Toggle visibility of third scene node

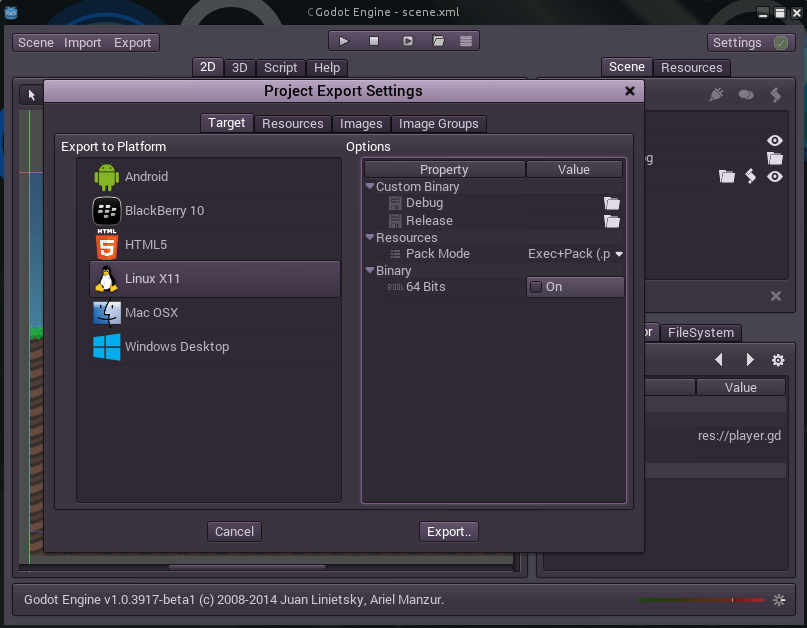click(775, 177)
